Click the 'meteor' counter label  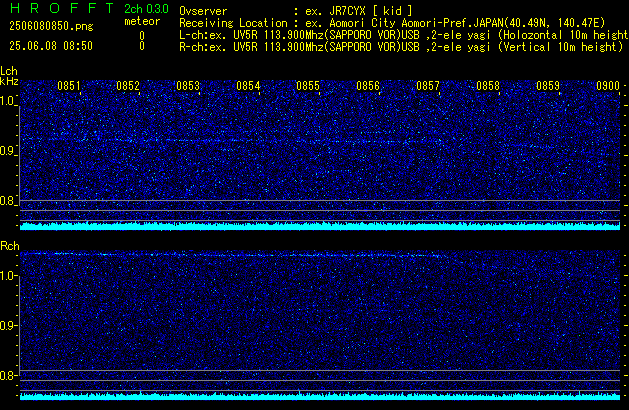click(x=142, y=21)
